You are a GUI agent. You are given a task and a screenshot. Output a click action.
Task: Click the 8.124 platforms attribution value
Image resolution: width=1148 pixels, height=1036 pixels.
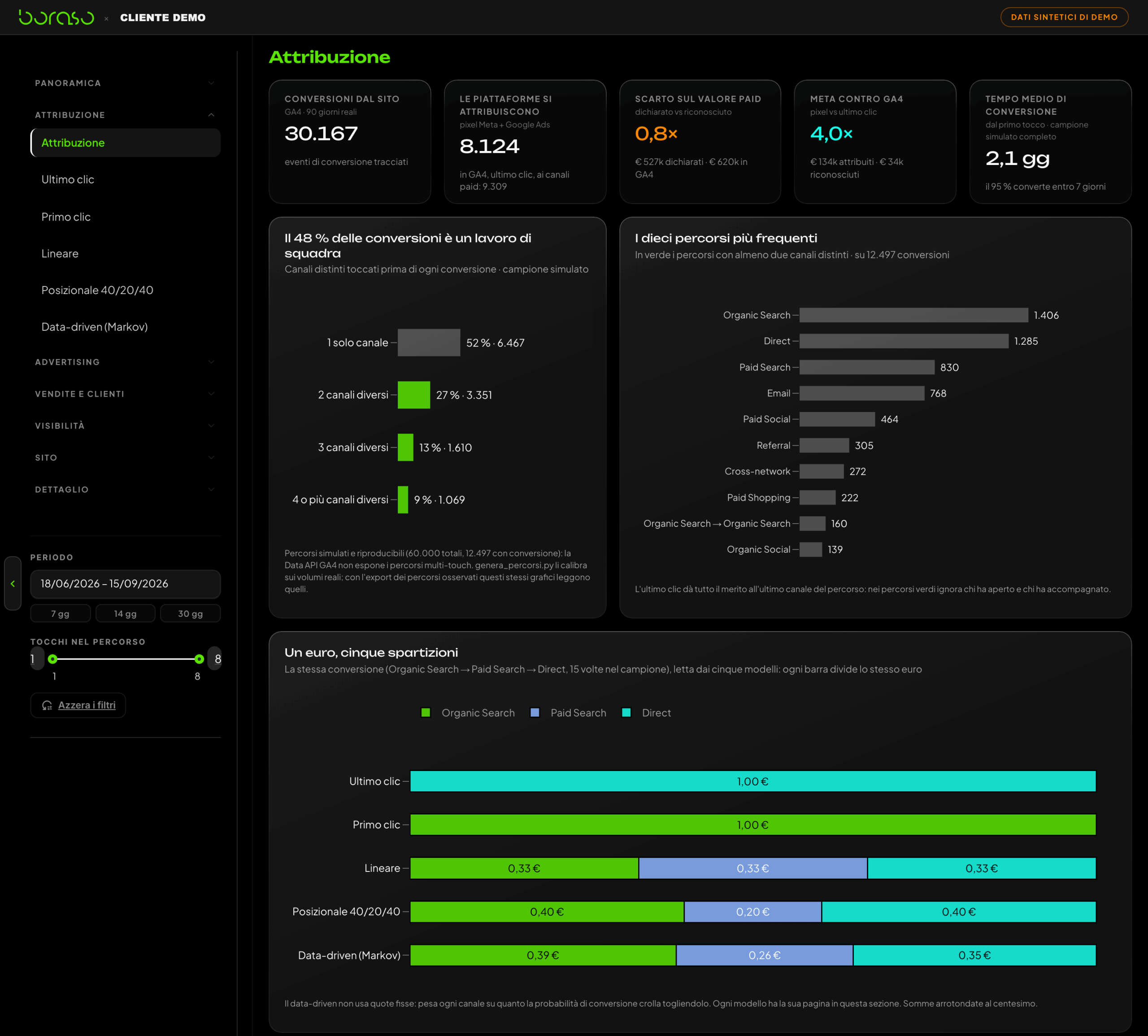coord(489,147)
